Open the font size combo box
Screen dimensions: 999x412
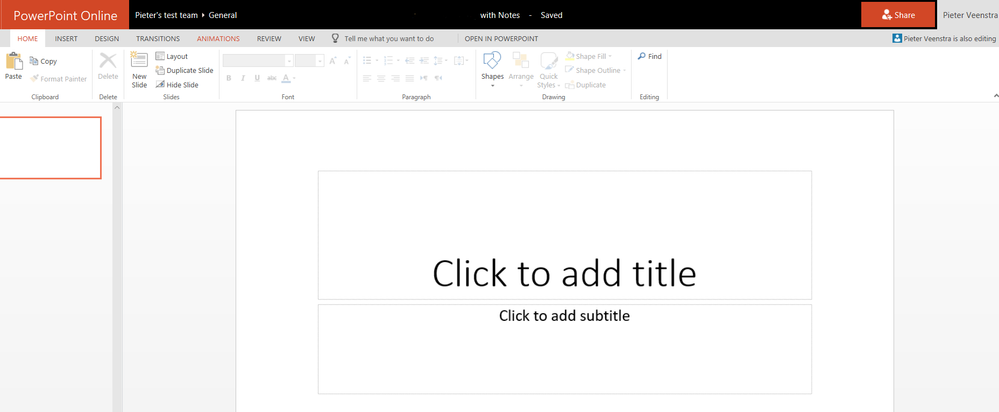pyautogui.click(x=310, y=61)
